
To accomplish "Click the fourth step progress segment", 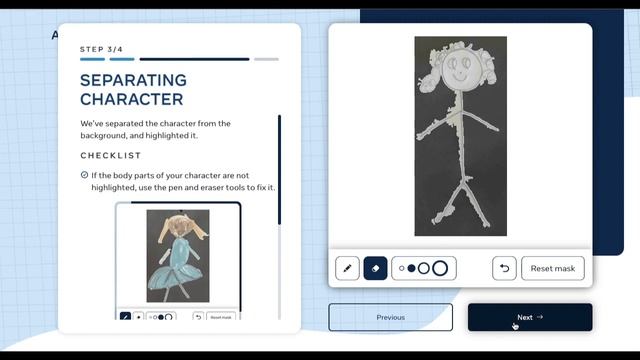I will coord(266,59).
